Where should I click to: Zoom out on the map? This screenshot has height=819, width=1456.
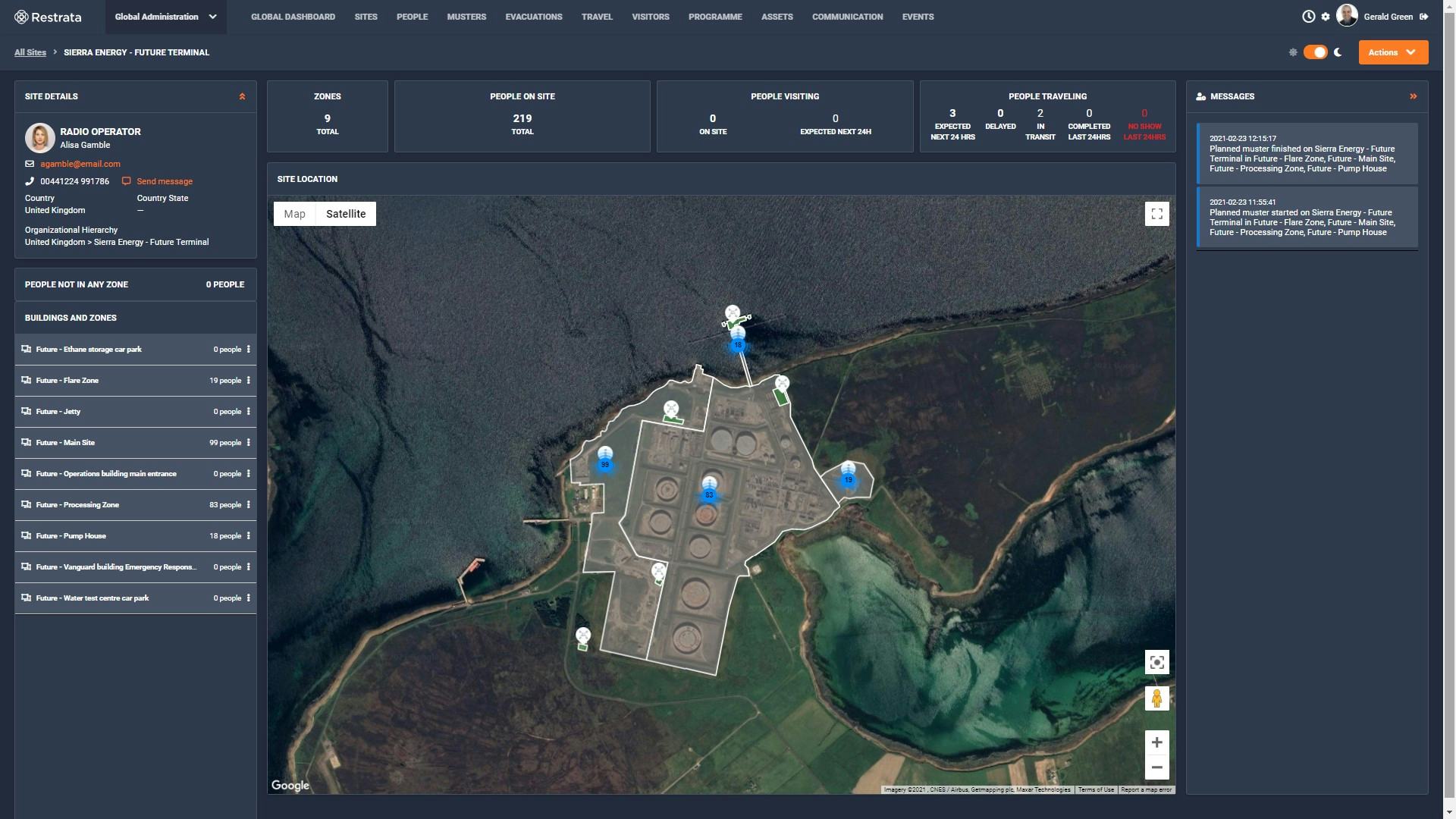(1156, 767)
